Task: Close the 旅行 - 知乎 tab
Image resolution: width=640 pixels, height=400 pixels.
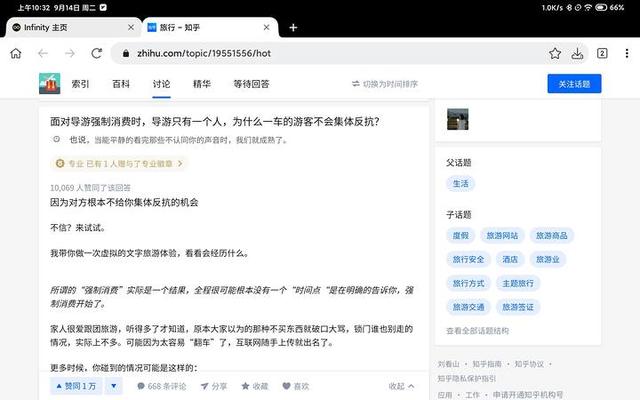Action: coord(267,27)
